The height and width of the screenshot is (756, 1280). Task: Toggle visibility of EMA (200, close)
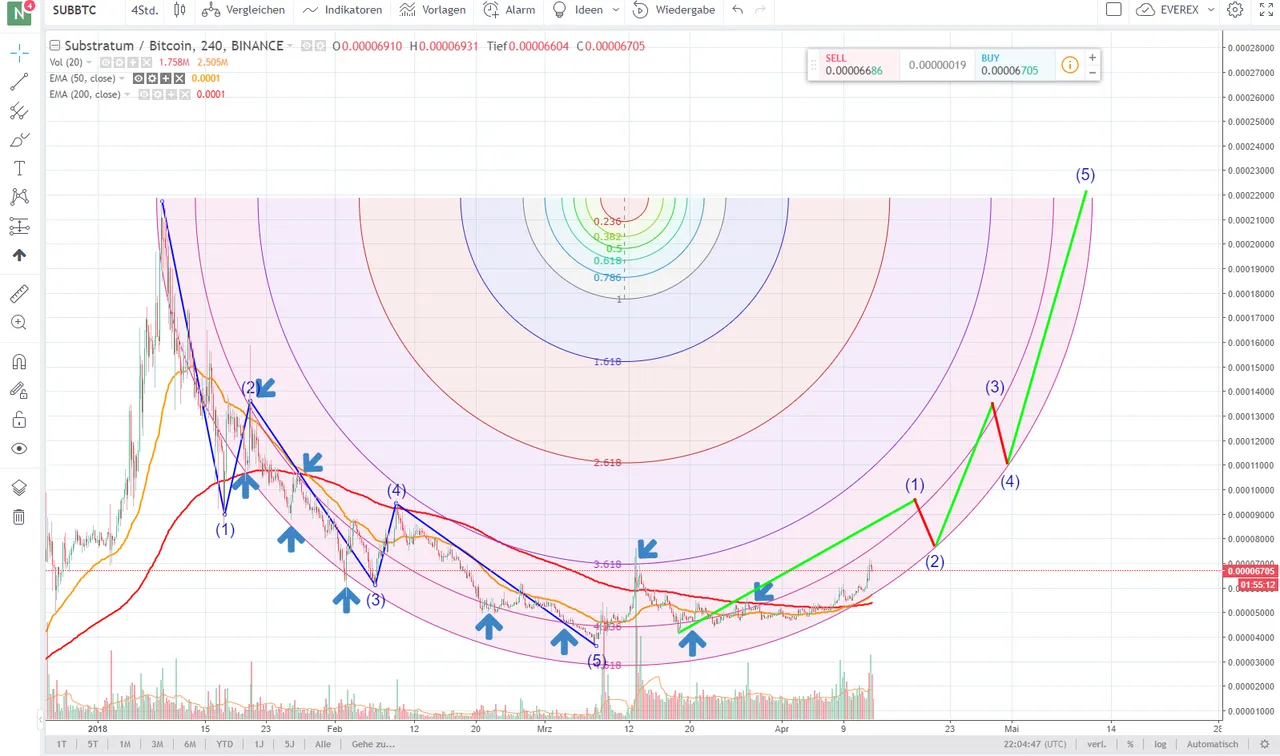(144, 94)
